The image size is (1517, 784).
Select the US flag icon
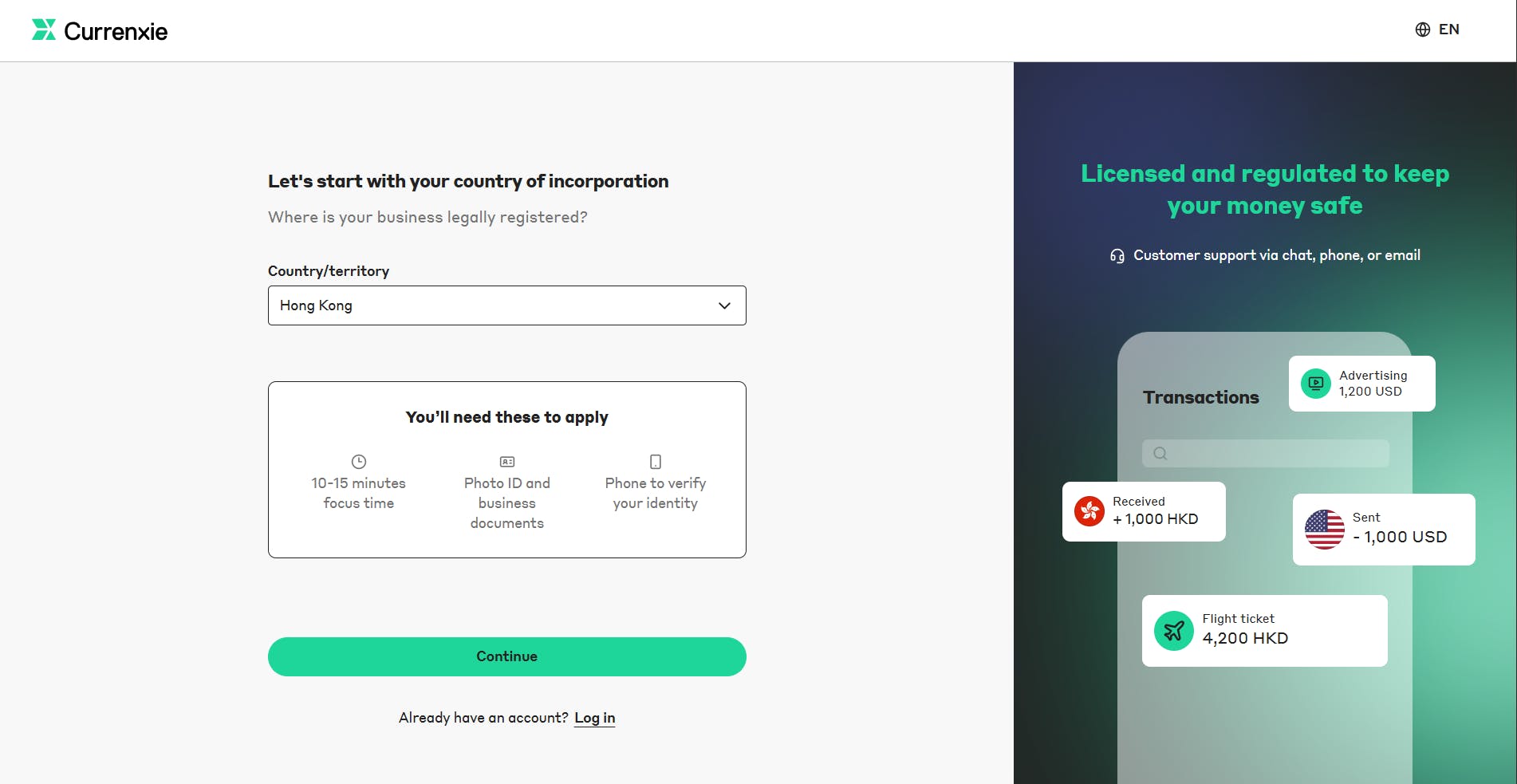1325,529
